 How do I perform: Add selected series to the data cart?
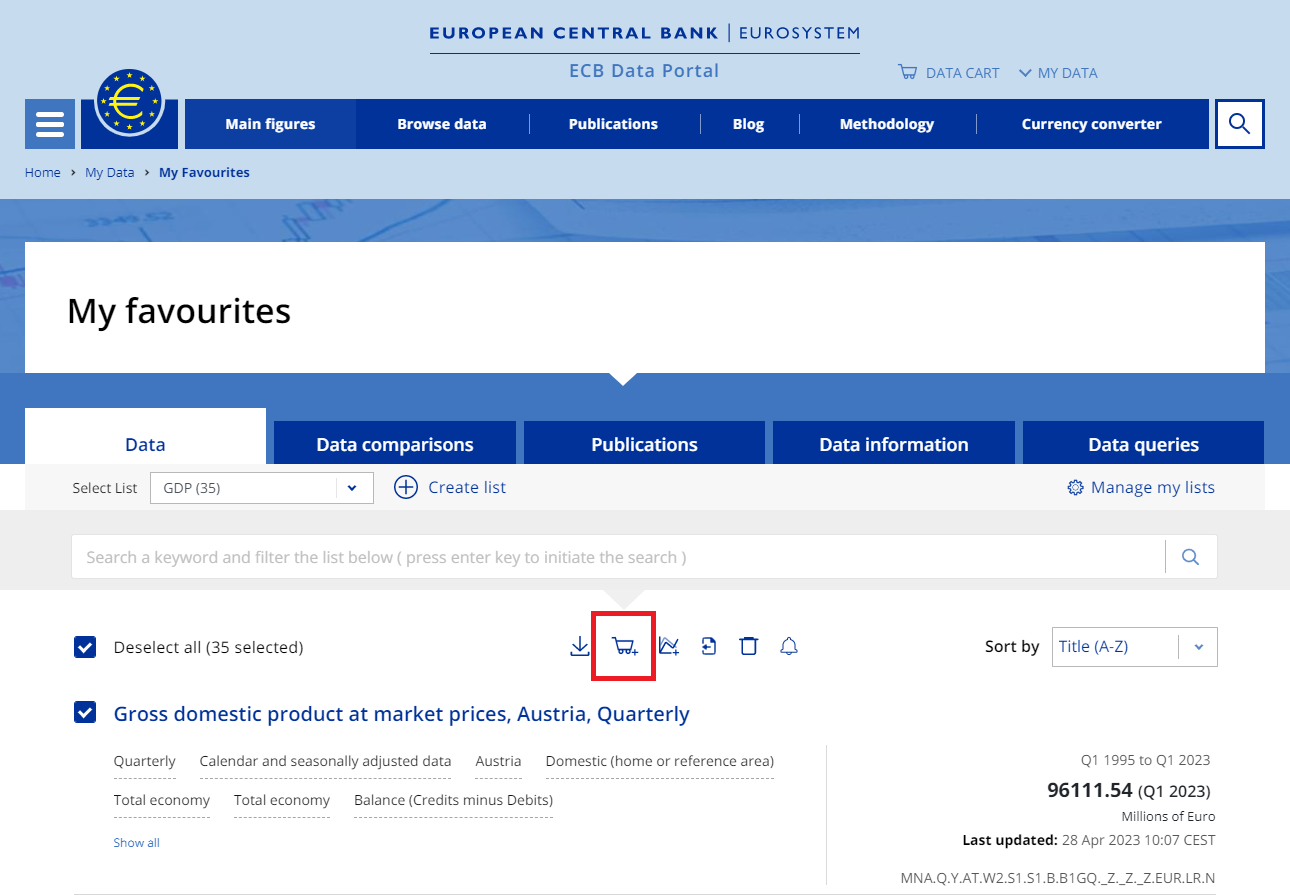[623, 646]
